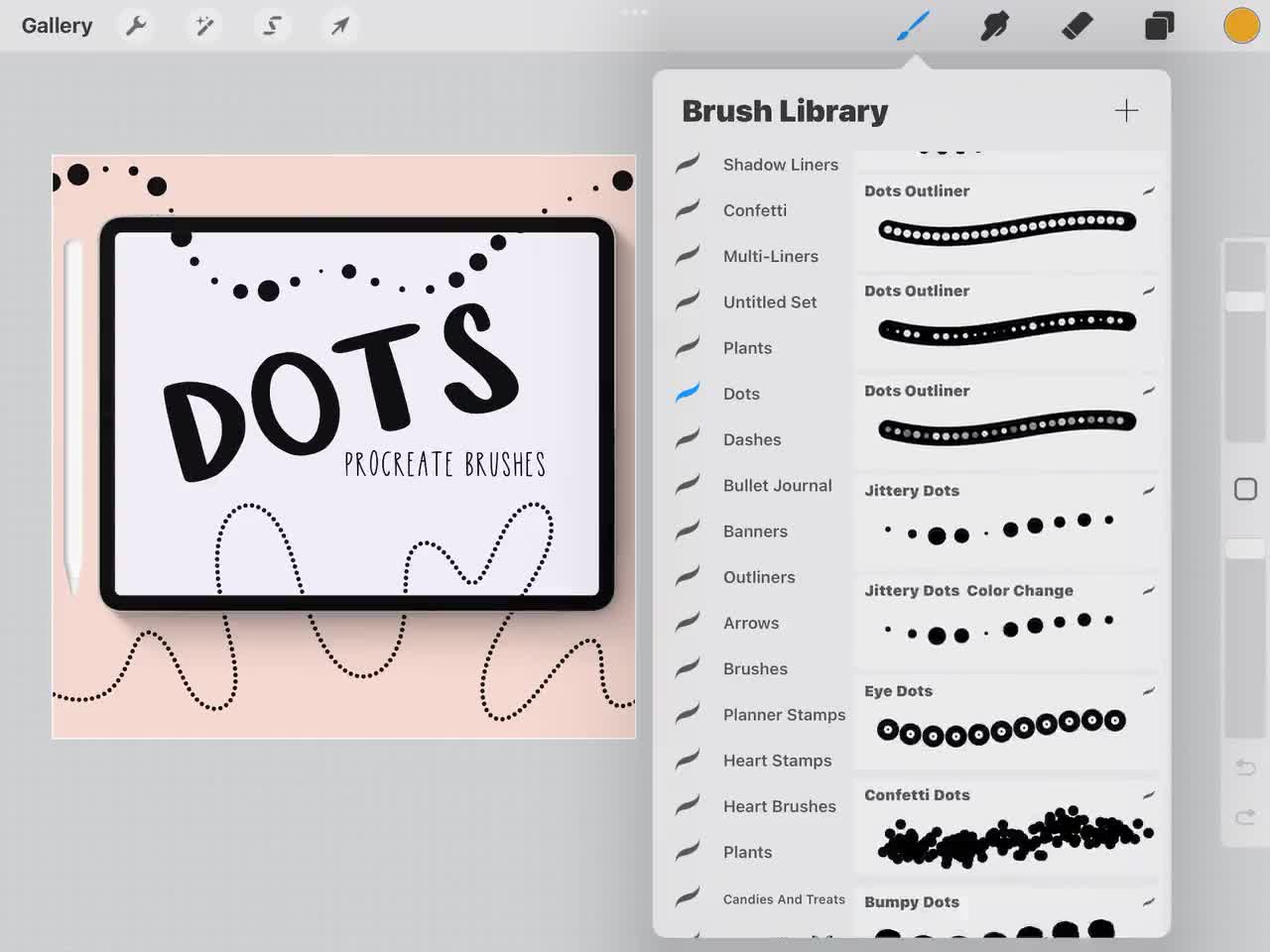
Task: Tap the Dots artwork canvas
Action: [x=344, y=446]
